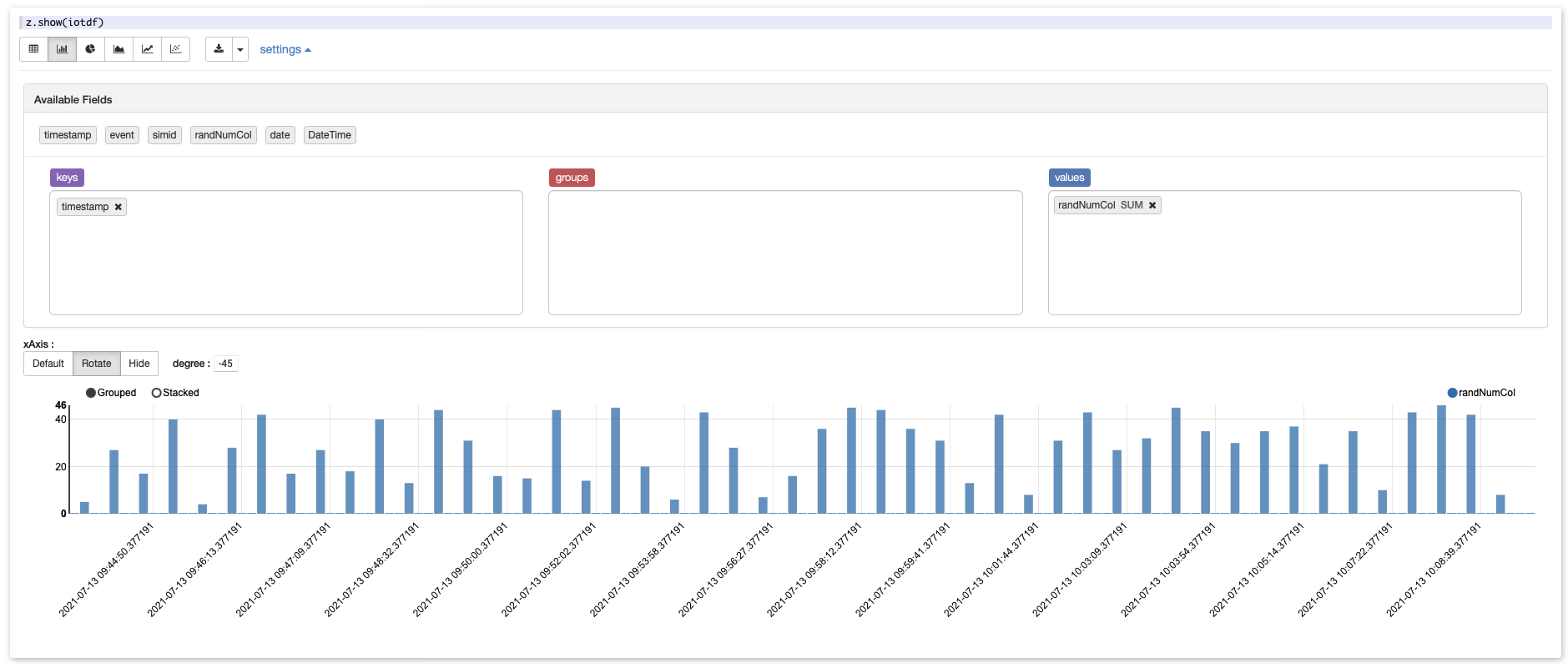Collapse the settings panel

click(x=285, y=50)
